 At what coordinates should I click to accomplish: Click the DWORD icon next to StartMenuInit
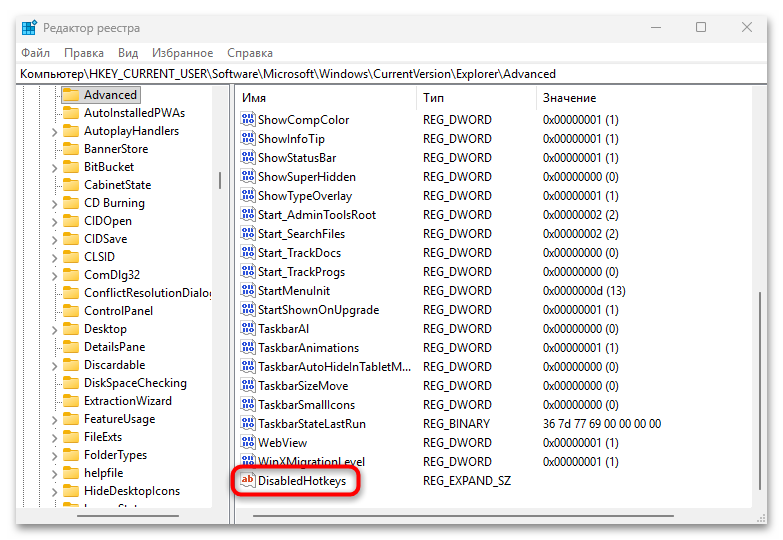coord(248,290)
